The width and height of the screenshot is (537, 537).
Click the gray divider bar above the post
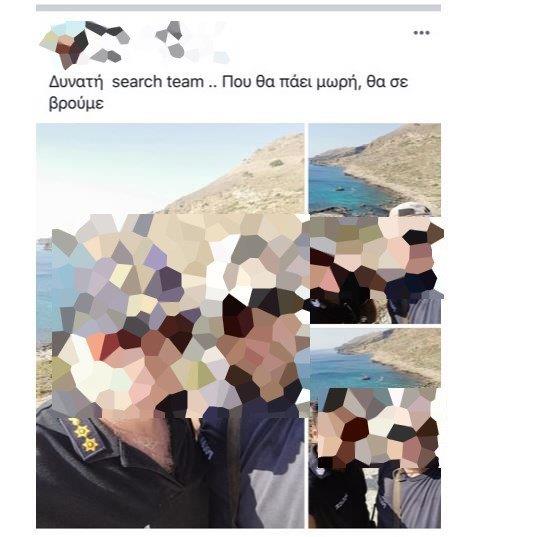238,8
